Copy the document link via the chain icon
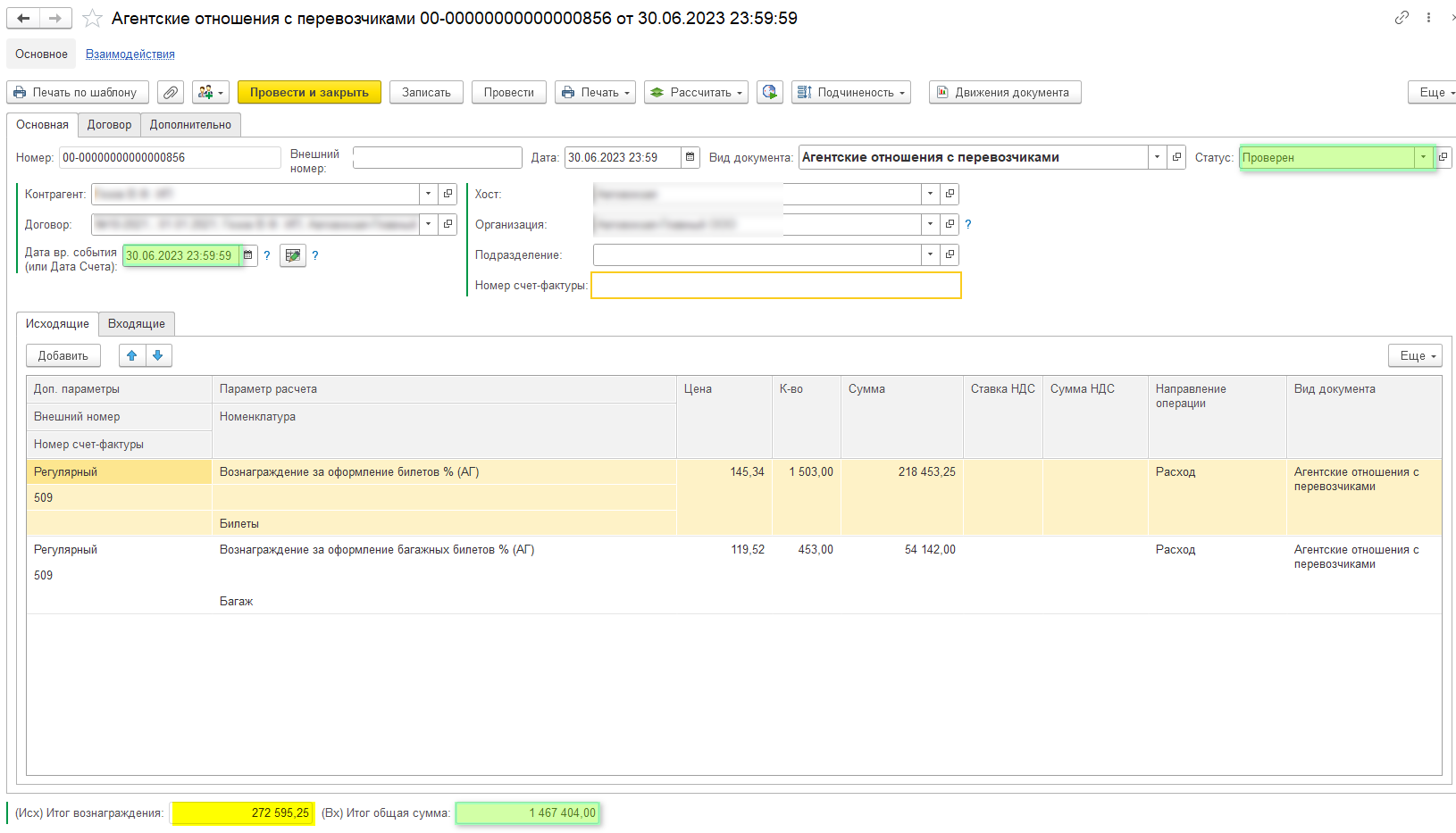This screenshot has width=1456, height=833. pyautogui.click(x=1402, y=18)
